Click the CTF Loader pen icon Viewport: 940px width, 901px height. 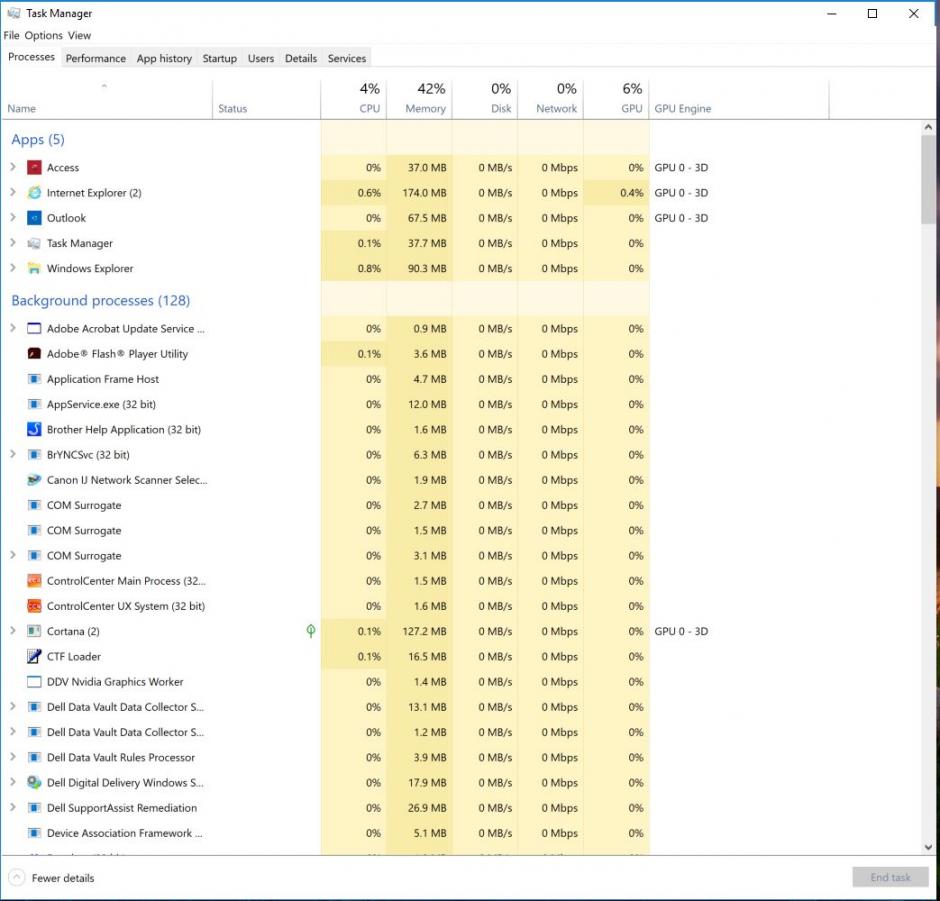(34, 657)
